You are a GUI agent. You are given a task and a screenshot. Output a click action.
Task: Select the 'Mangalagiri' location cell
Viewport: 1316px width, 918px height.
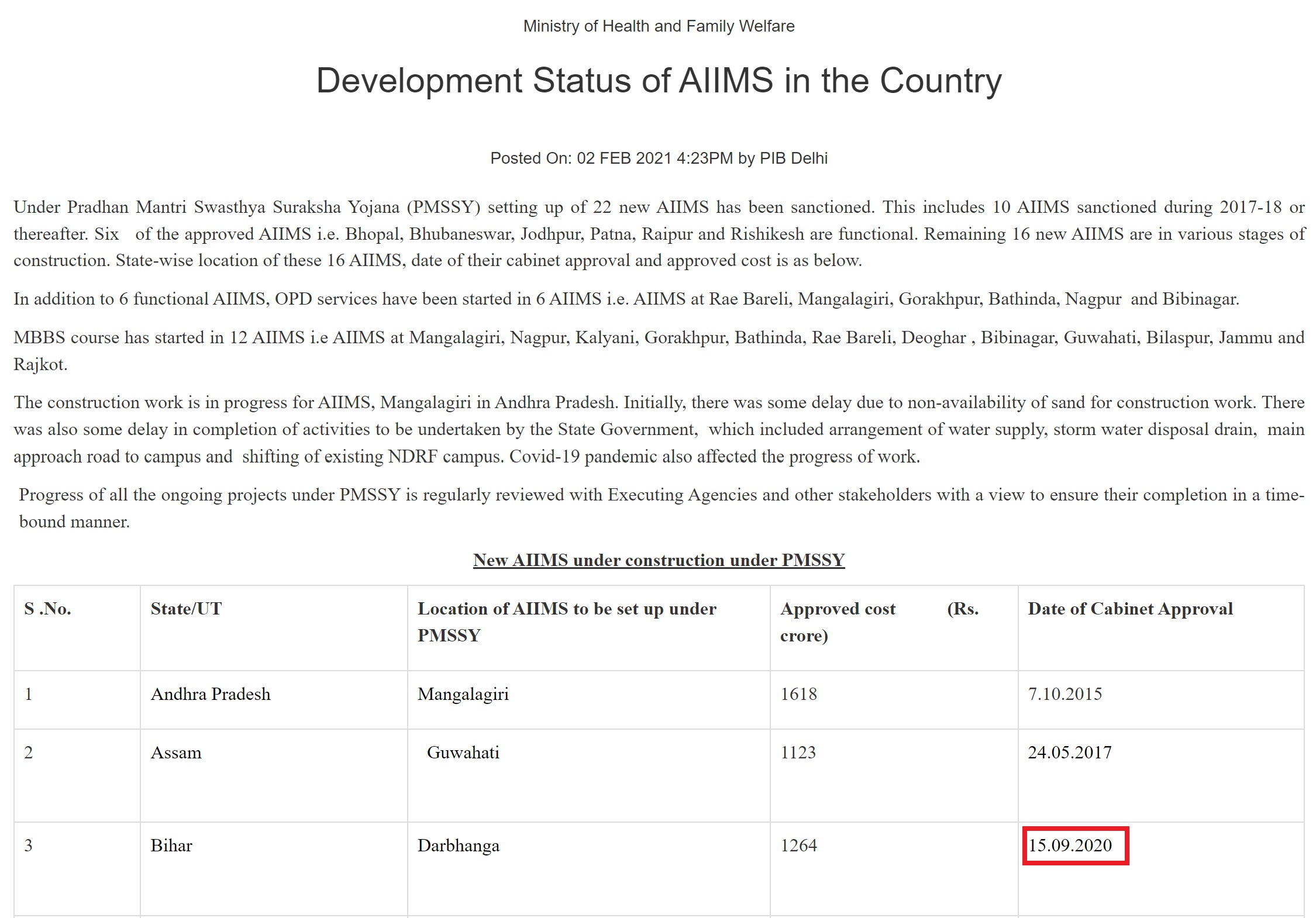[463, 694]
